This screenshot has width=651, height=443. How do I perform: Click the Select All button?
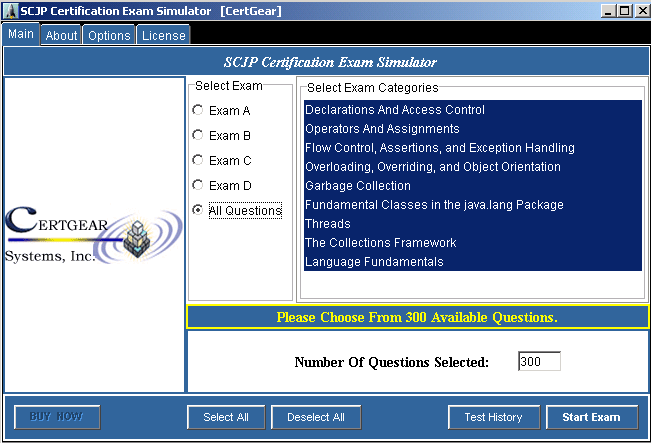click(226, 417)
